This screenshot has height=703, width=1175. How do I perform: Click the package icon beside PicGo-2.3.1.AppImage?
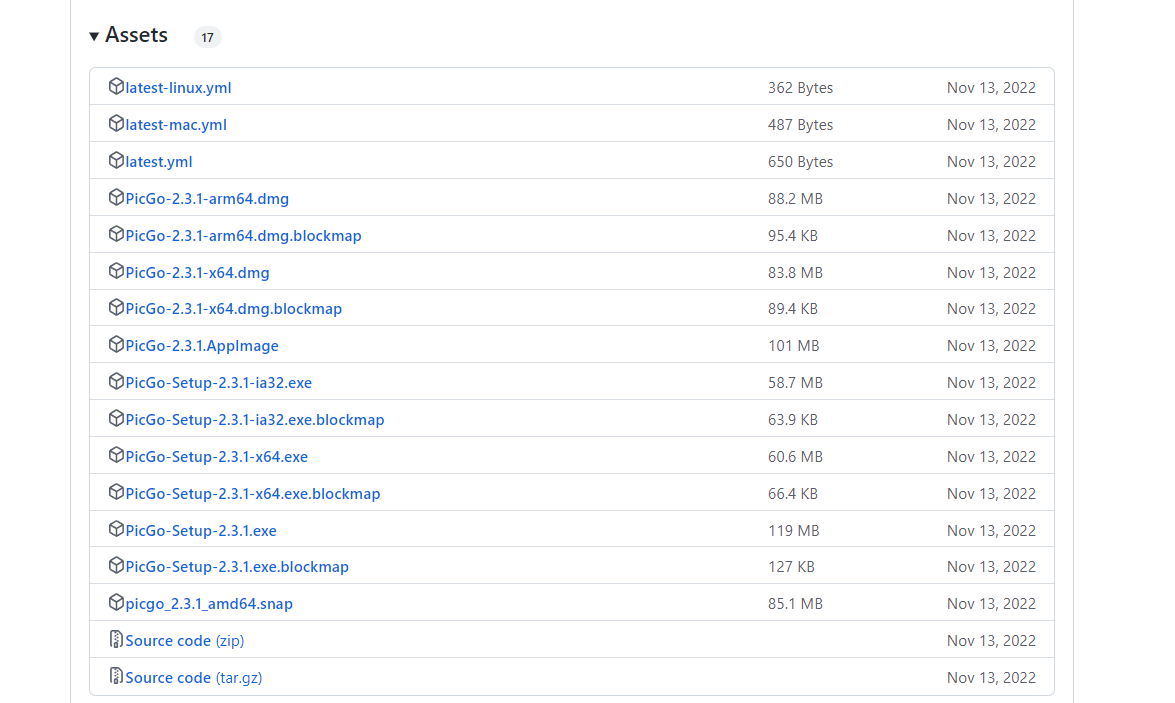tap(115, 344)
